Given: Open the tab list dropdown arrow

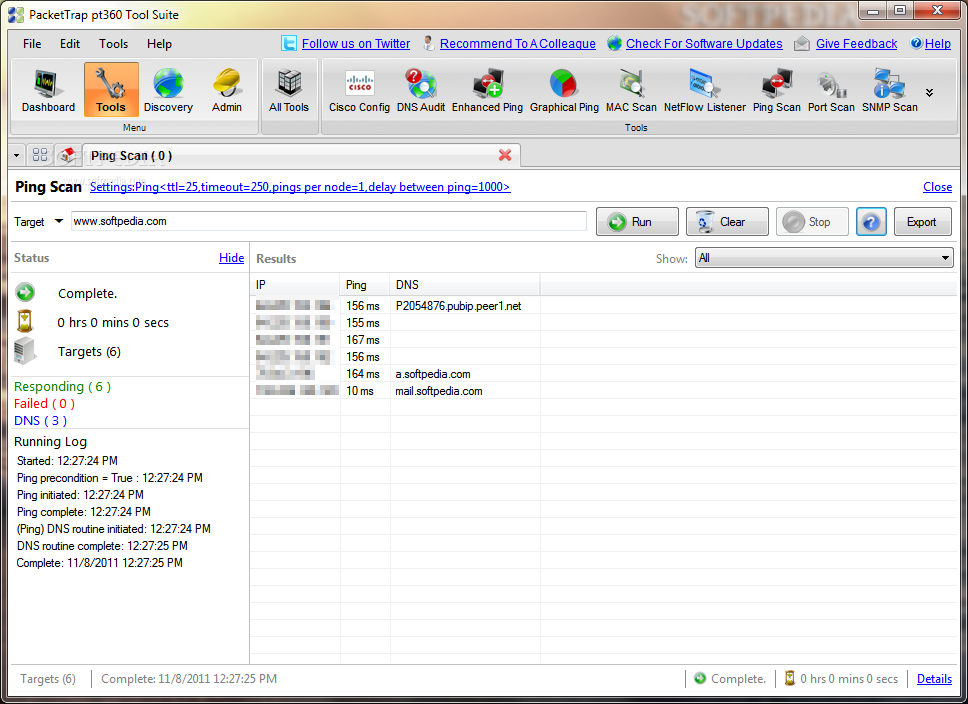Looking at the screenshot, I should click(17, 155).
